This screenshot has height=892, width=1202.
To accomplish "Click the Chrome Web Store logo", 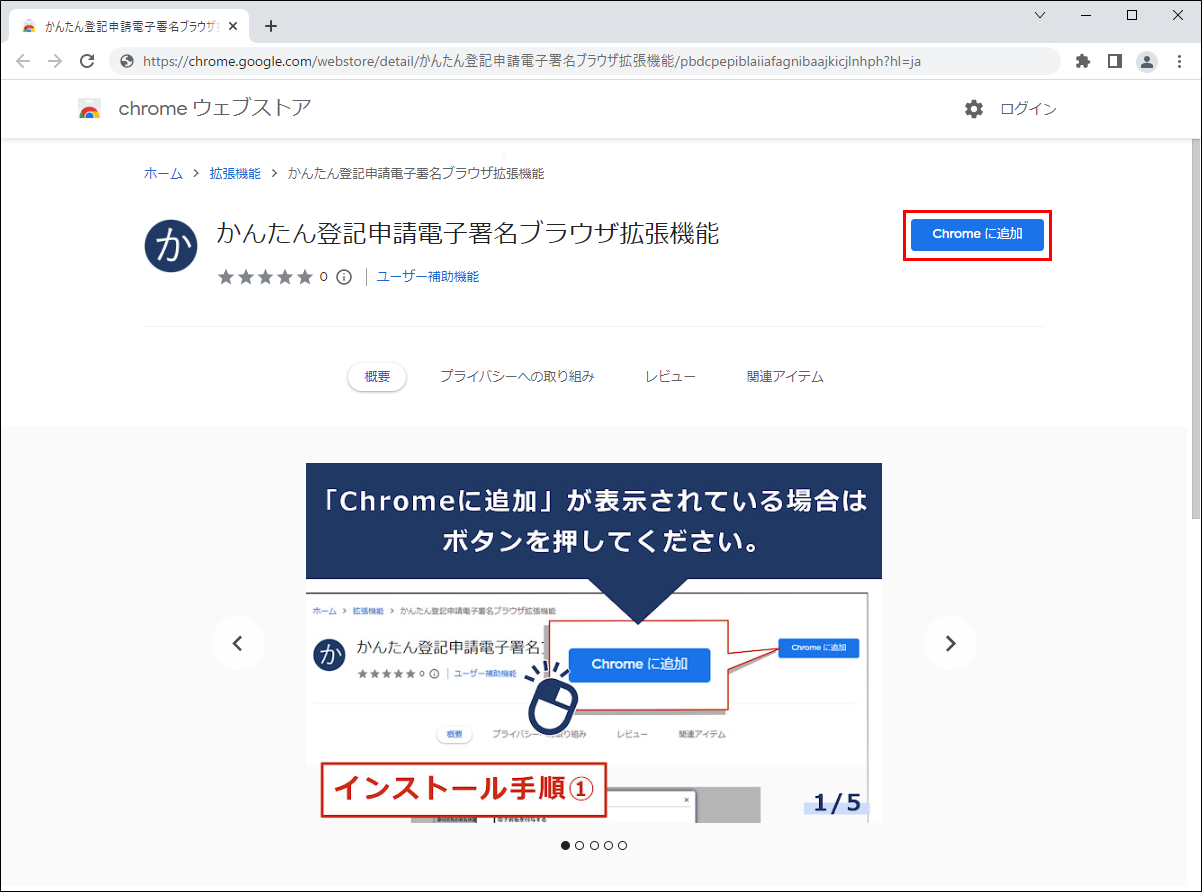I will [90, 109].
